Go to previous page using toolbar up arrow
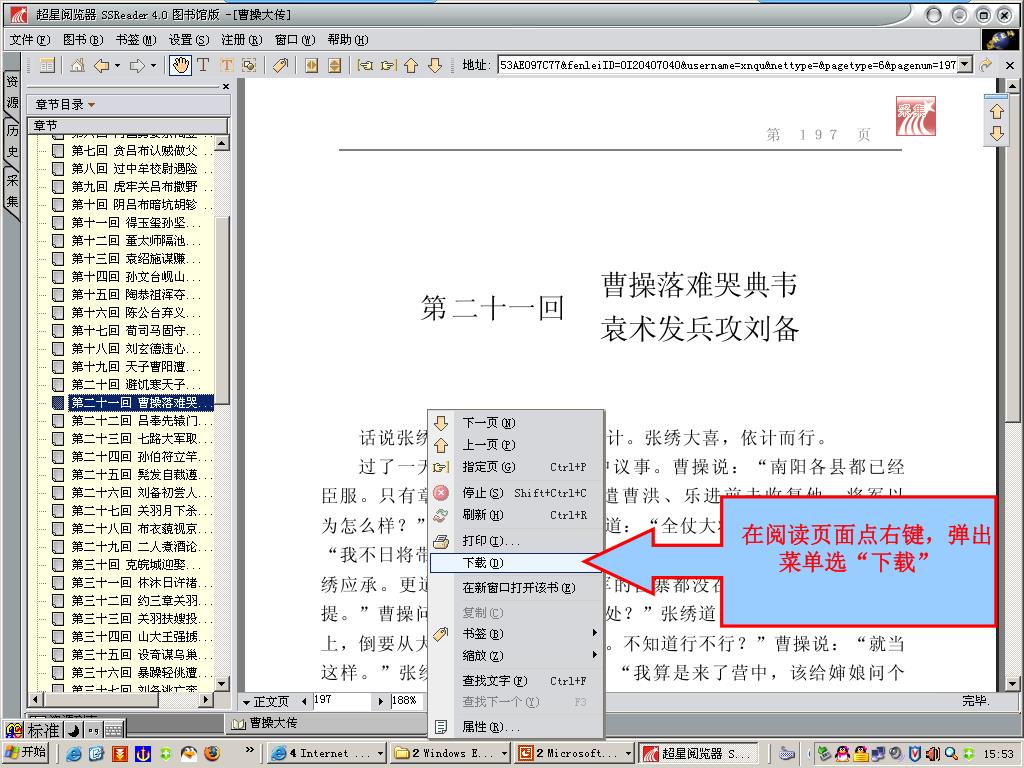 411,65
